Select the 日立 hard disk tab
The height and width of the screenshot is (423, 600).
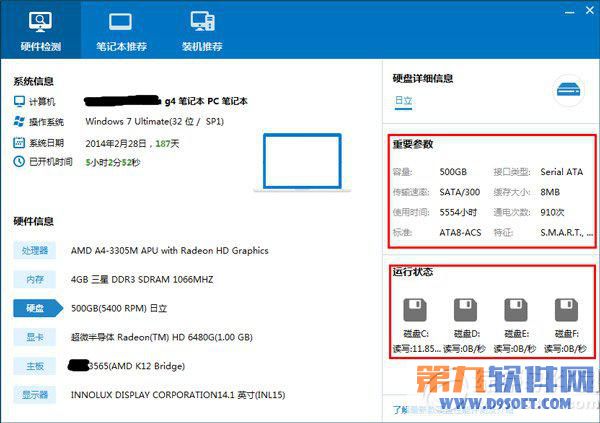(403, 101)
